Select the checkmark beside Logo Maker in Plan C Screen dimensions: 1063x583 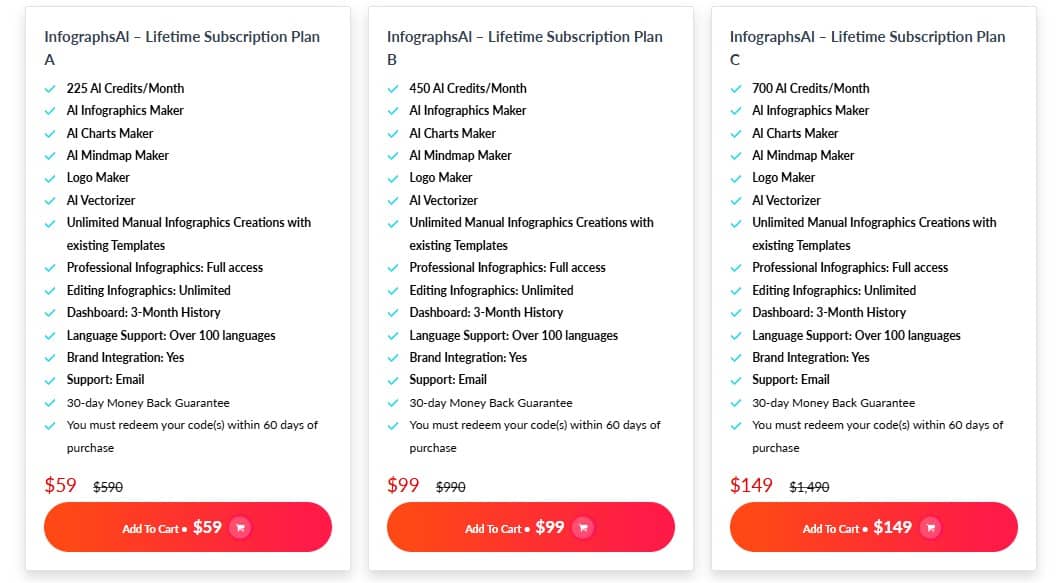tap(737, 178)
